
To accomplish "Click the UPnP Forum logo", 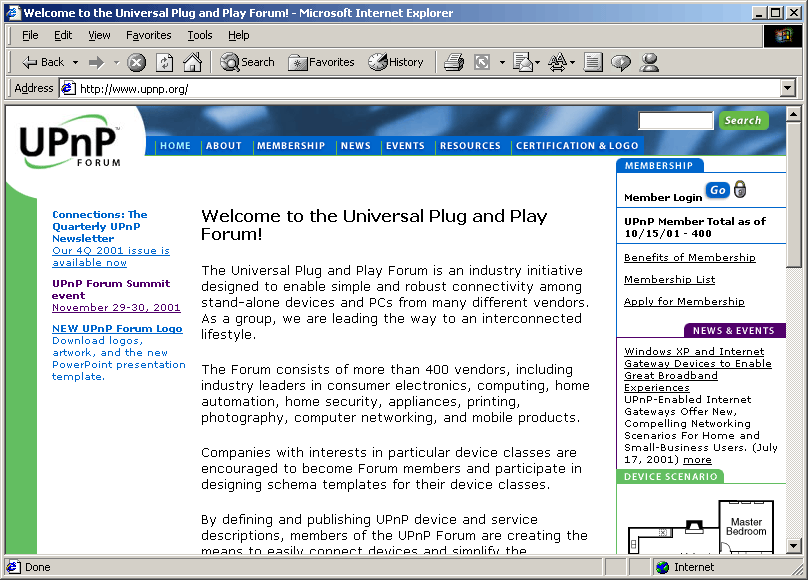I will [70, 142].
